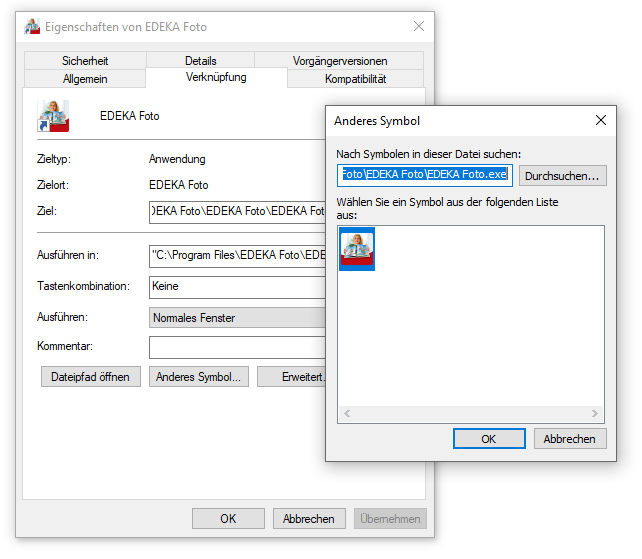The height and width of the screenshot is (559, 642).
Task: Click Abbrechen in the Anderes Symbol dialog
Action: pyautogui.click(x=570, y=439)
